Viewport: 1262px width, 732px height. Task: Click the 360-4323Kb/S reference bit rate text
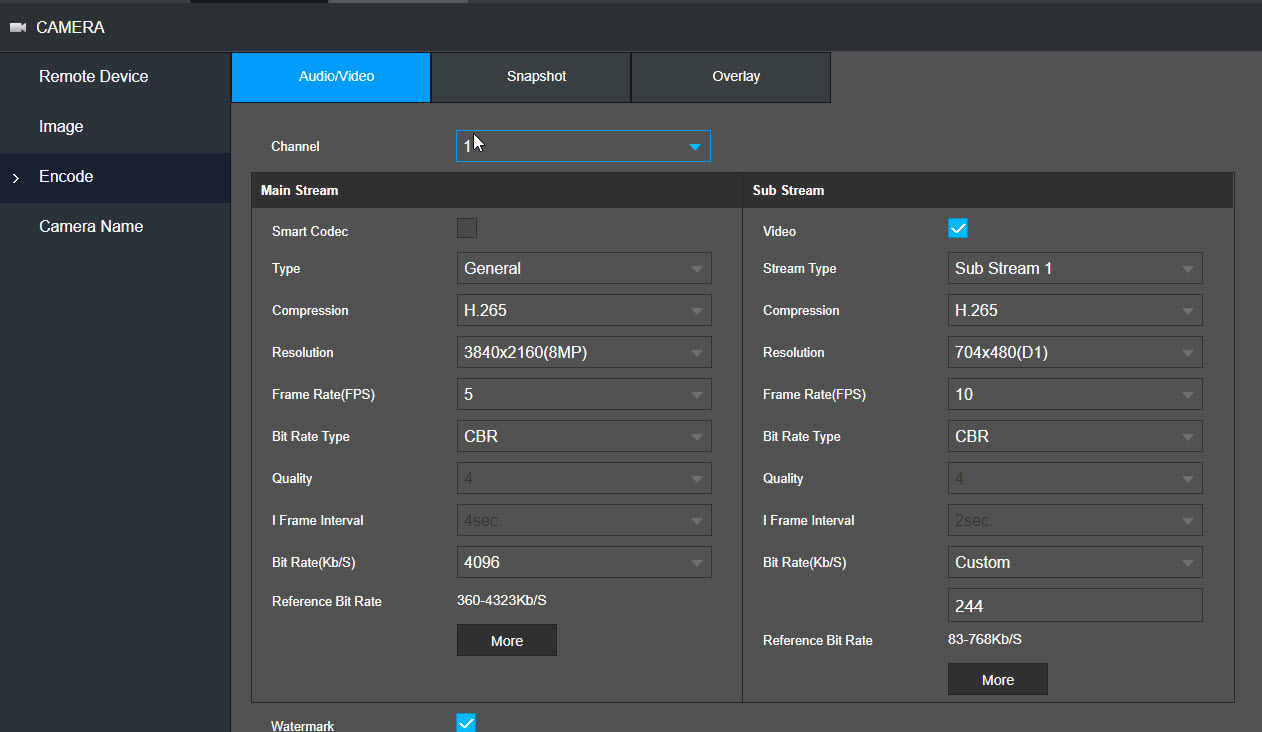point(502,600)
